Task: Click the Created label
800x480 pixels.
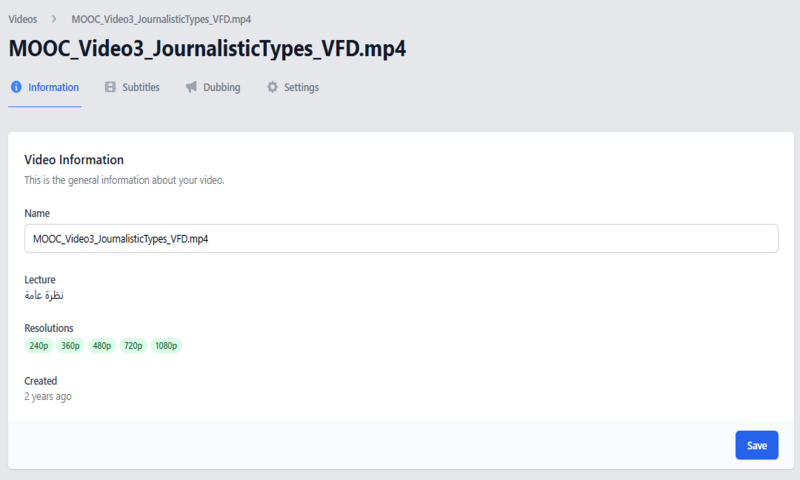Action: tap(41, 381)
